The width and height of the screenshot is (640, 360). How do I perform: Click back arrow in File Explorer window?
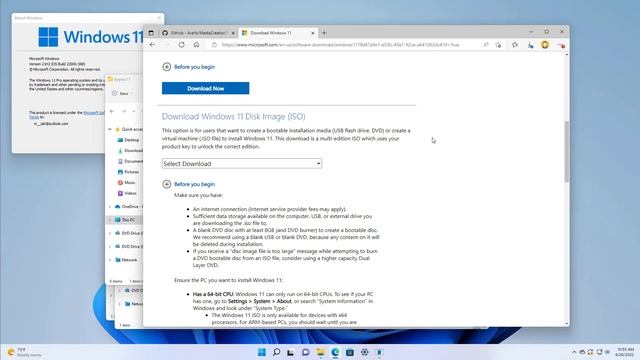[x=112, y=111]
